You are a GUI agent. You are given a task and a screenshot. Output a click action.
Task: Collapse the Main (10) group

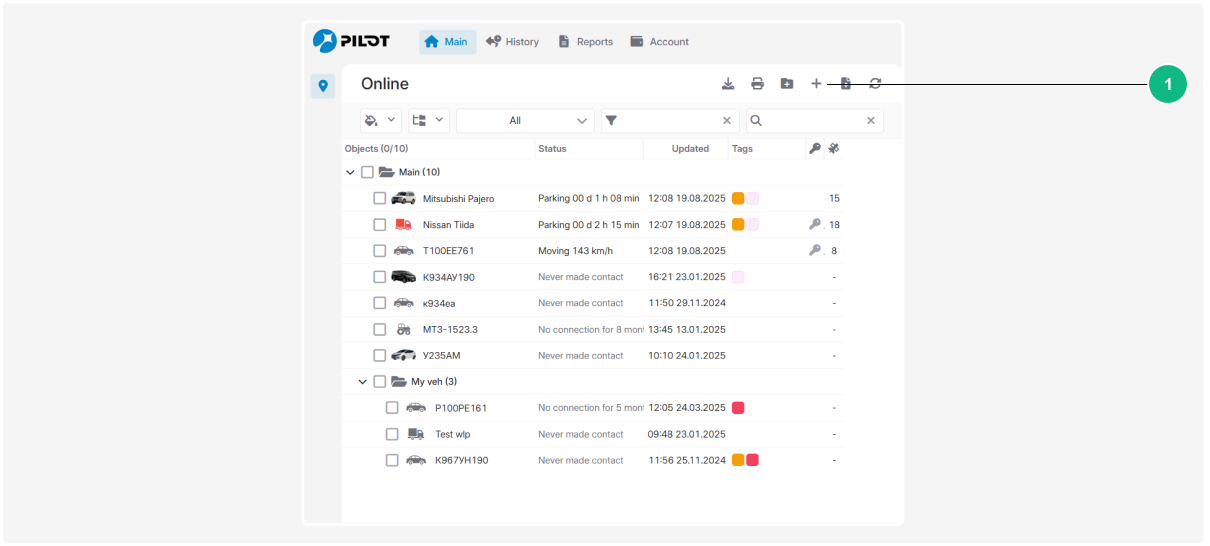(350, 172)
